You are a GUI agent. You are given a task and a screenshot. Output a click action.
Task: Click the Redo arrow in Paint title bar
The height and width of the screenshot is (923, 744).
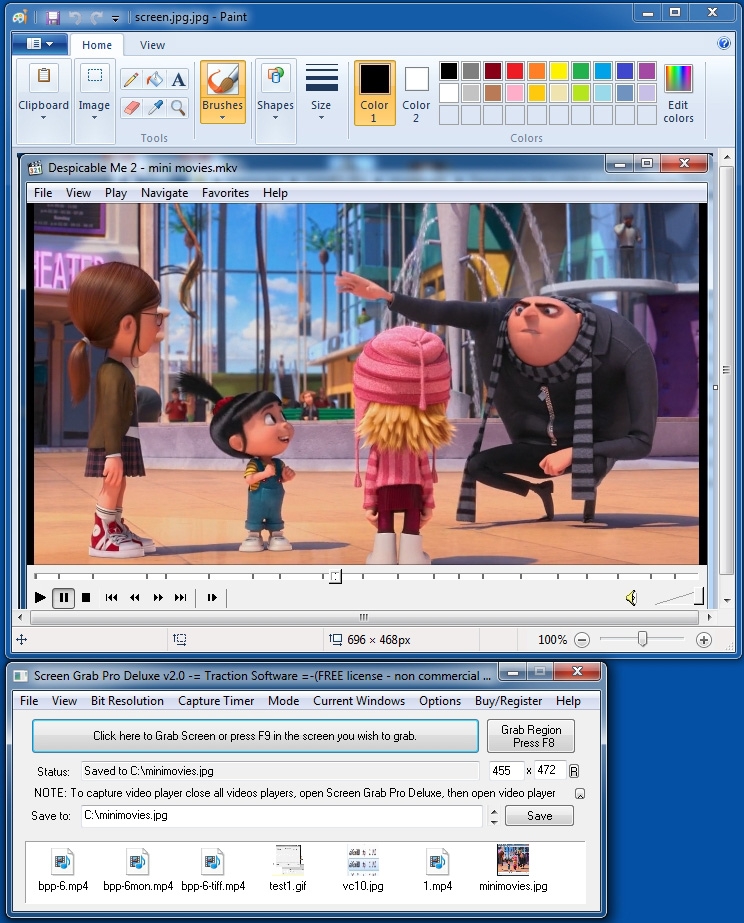[x=95, y=17]
